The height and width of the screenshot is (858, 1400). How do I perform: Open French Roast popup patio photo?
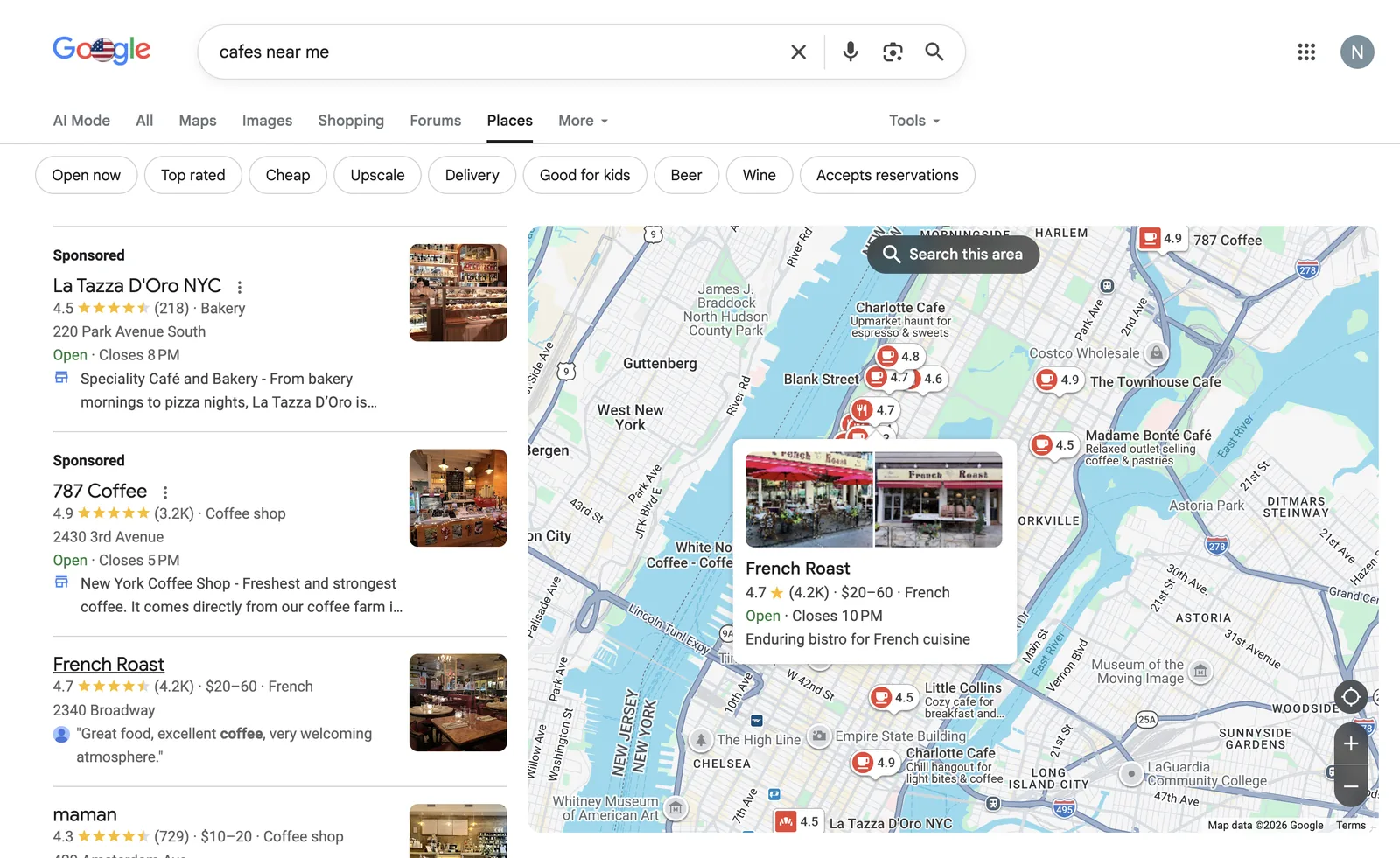click(809, 499)
